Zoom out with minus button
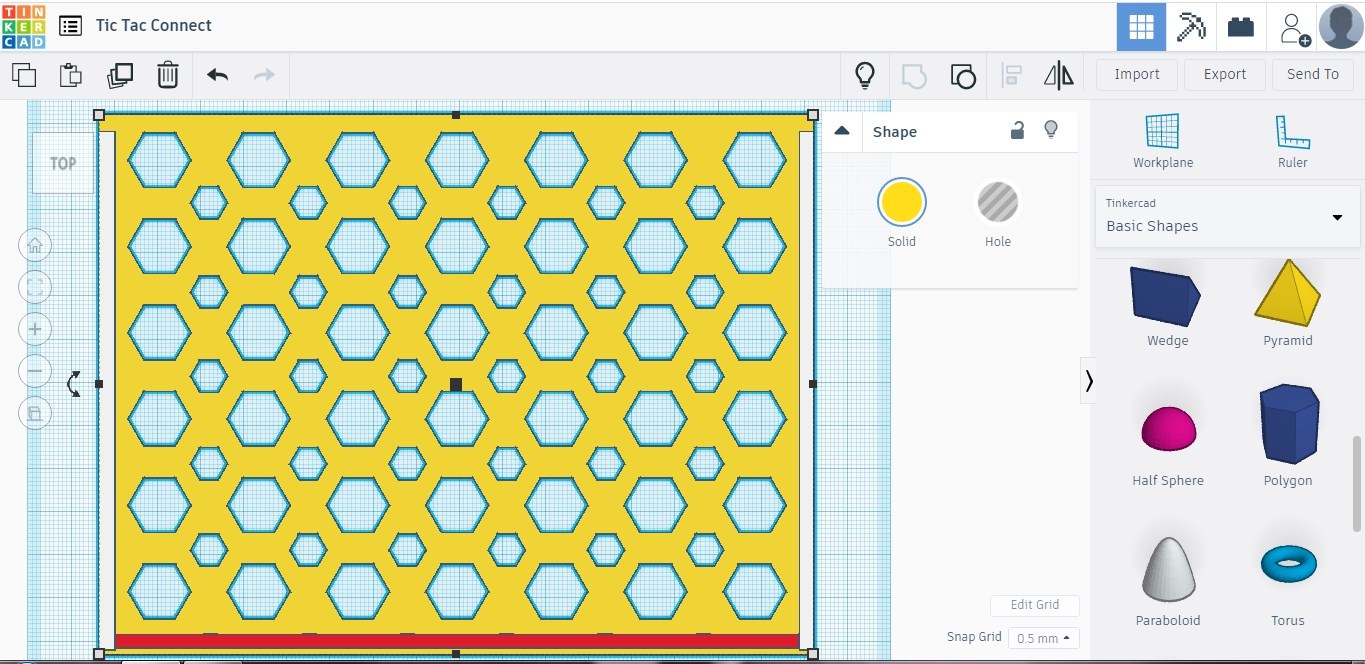Viewport: 1365px width, 664px height. point(35,371)
